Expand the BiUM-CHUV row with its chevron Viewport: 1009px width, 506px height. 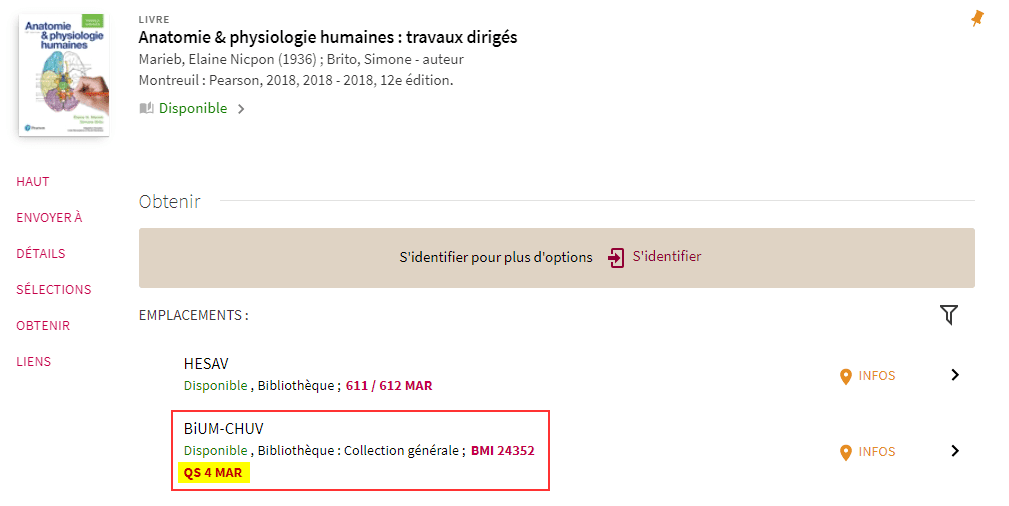pyautogui.click(x=955, y=451)
